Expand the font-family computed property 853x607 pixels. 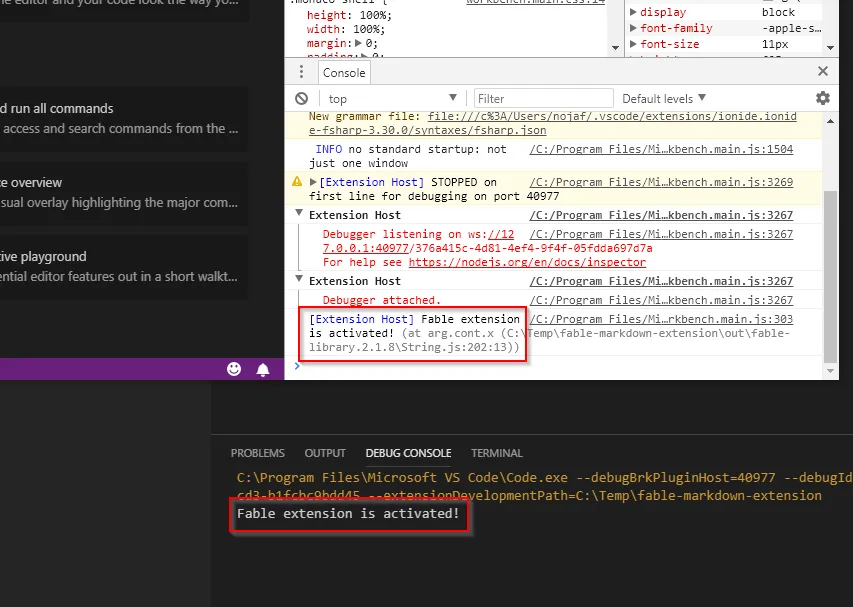coord(632,28)
